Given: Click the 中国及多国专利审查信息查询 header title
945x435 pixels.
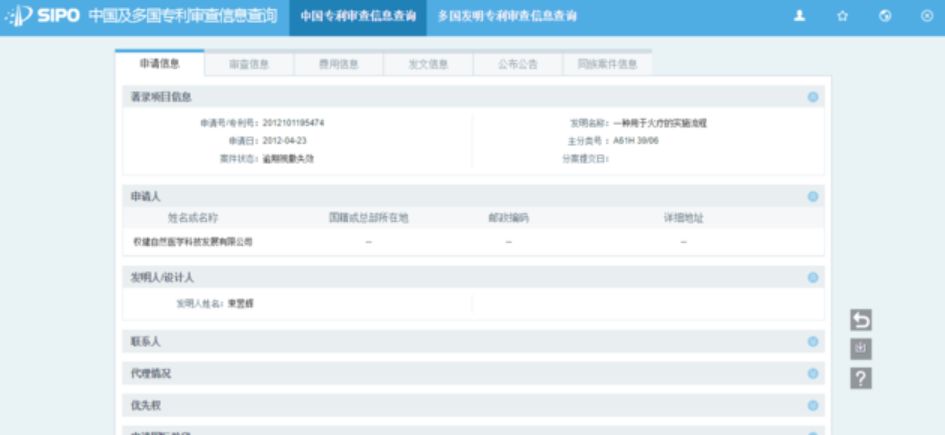Looking at the screenshot, I should (x=183, y=16).
